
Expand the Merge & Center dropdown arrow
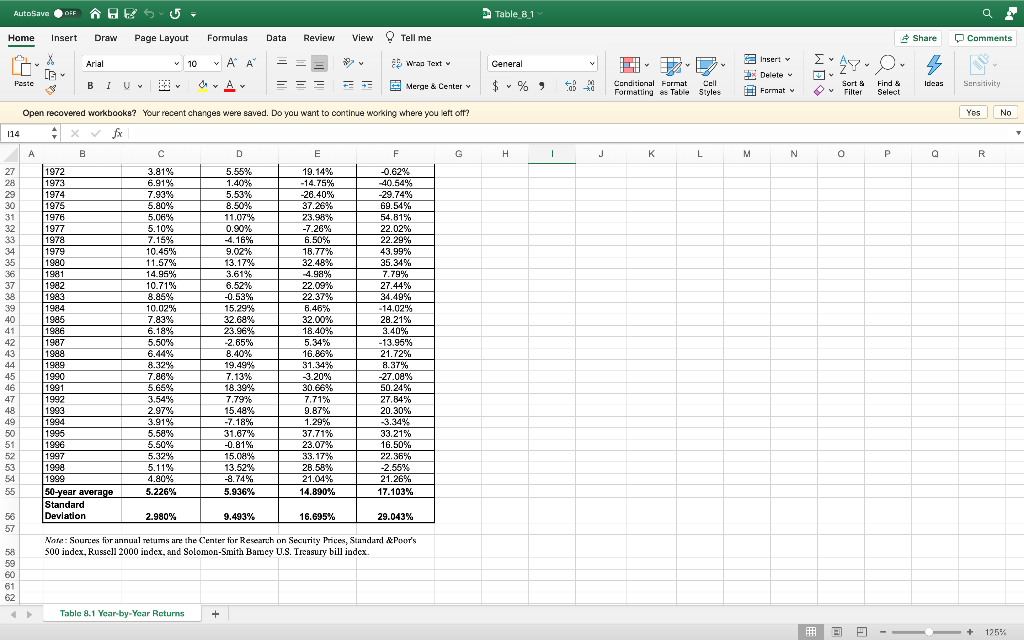468,86
